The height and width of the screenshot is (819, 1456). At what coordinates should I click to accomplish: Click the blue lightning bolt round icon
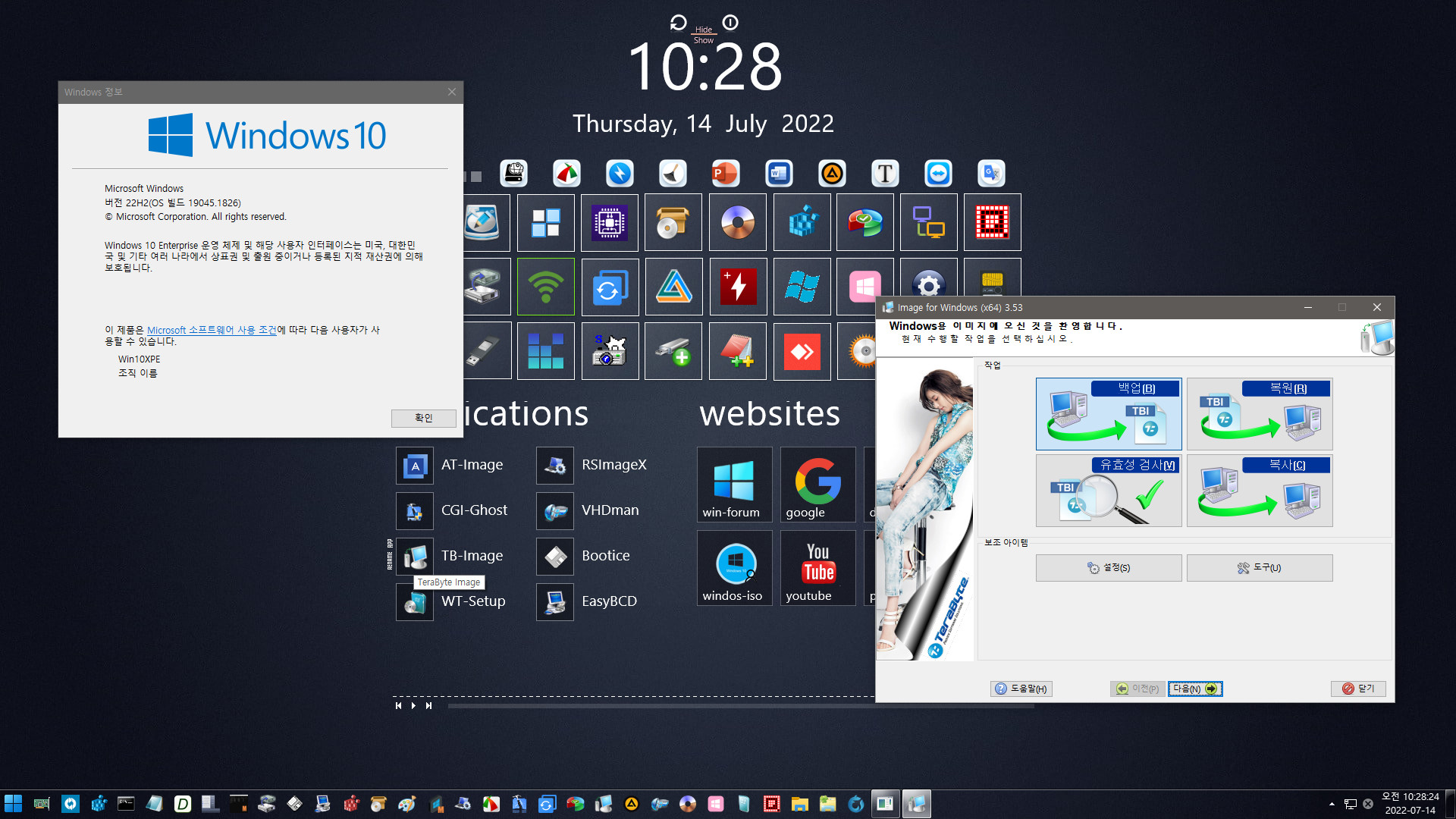(620, 174)
